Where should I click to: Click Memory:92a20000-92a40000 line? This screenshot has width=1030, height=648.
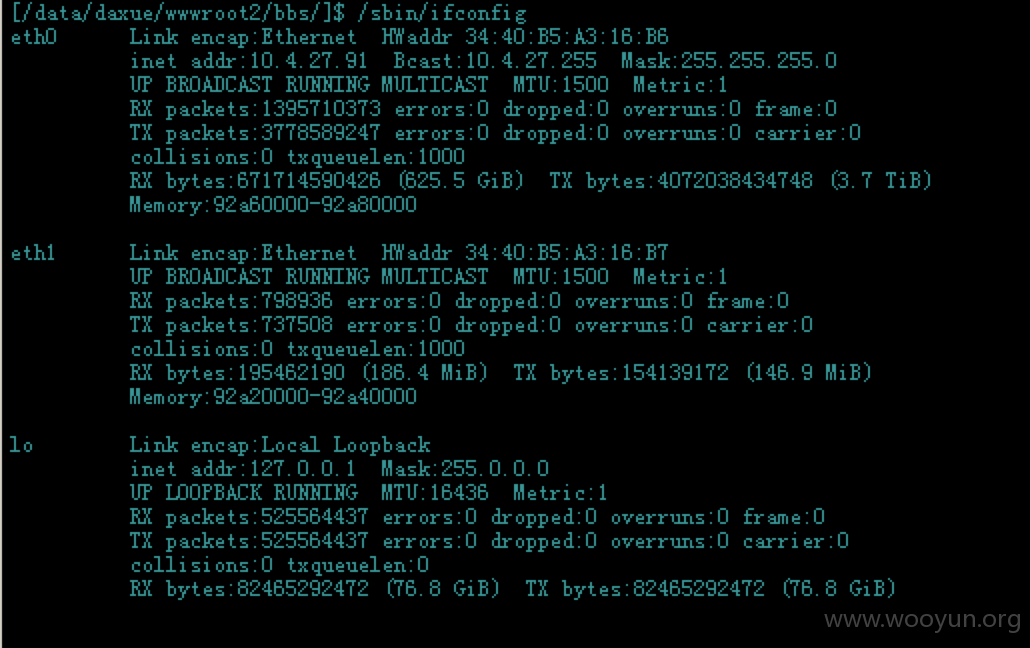273,397
